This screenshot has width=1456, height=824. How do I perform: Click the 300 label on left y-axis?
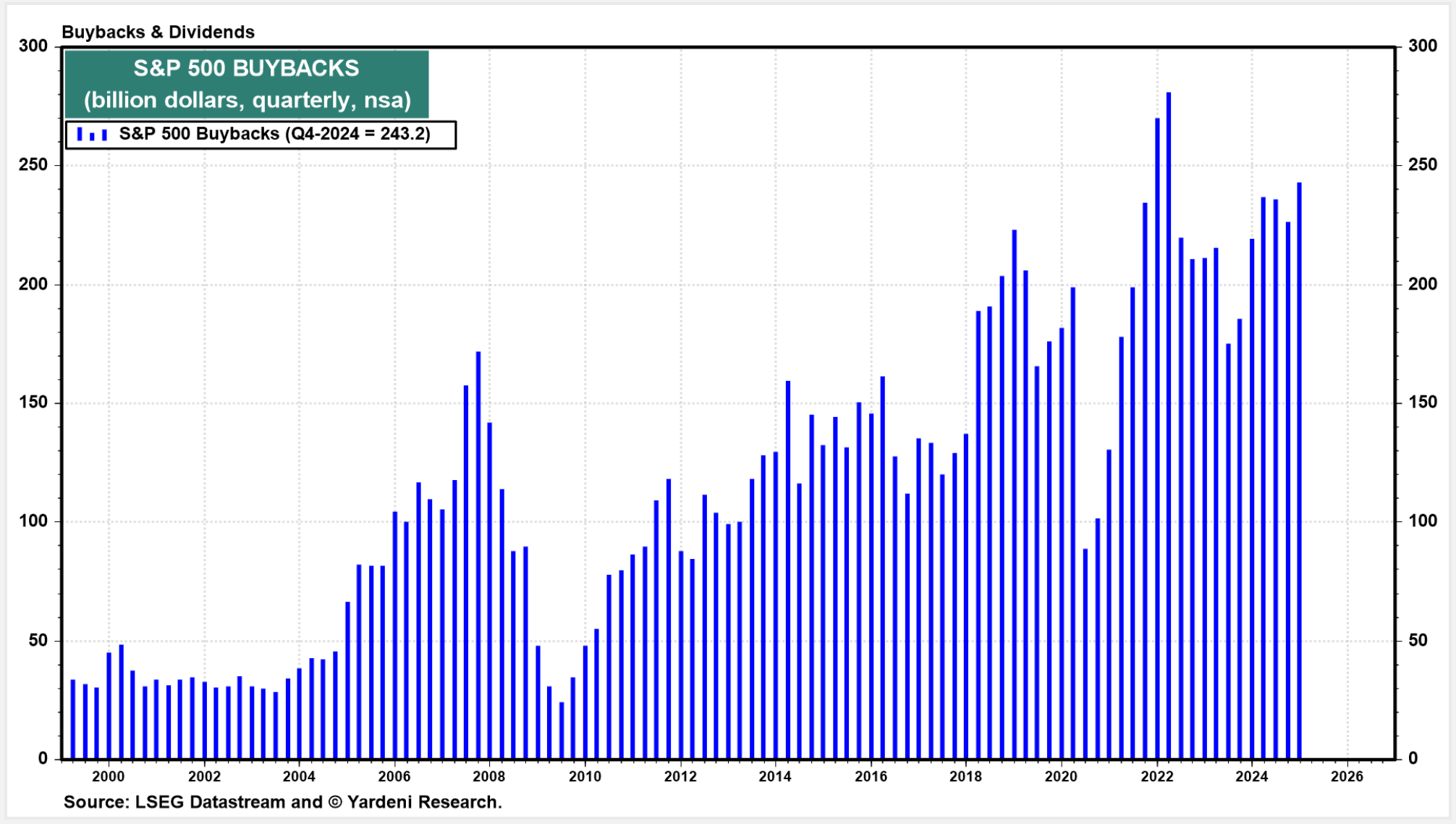tap(33, 46)
